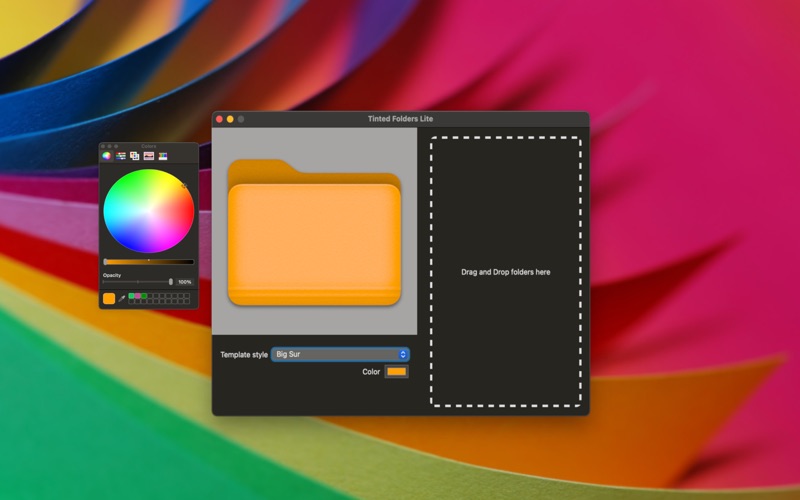Switch to Image Palettes picker mode
The height and width of the screenshot is (500, 800).
coord(149,156)
